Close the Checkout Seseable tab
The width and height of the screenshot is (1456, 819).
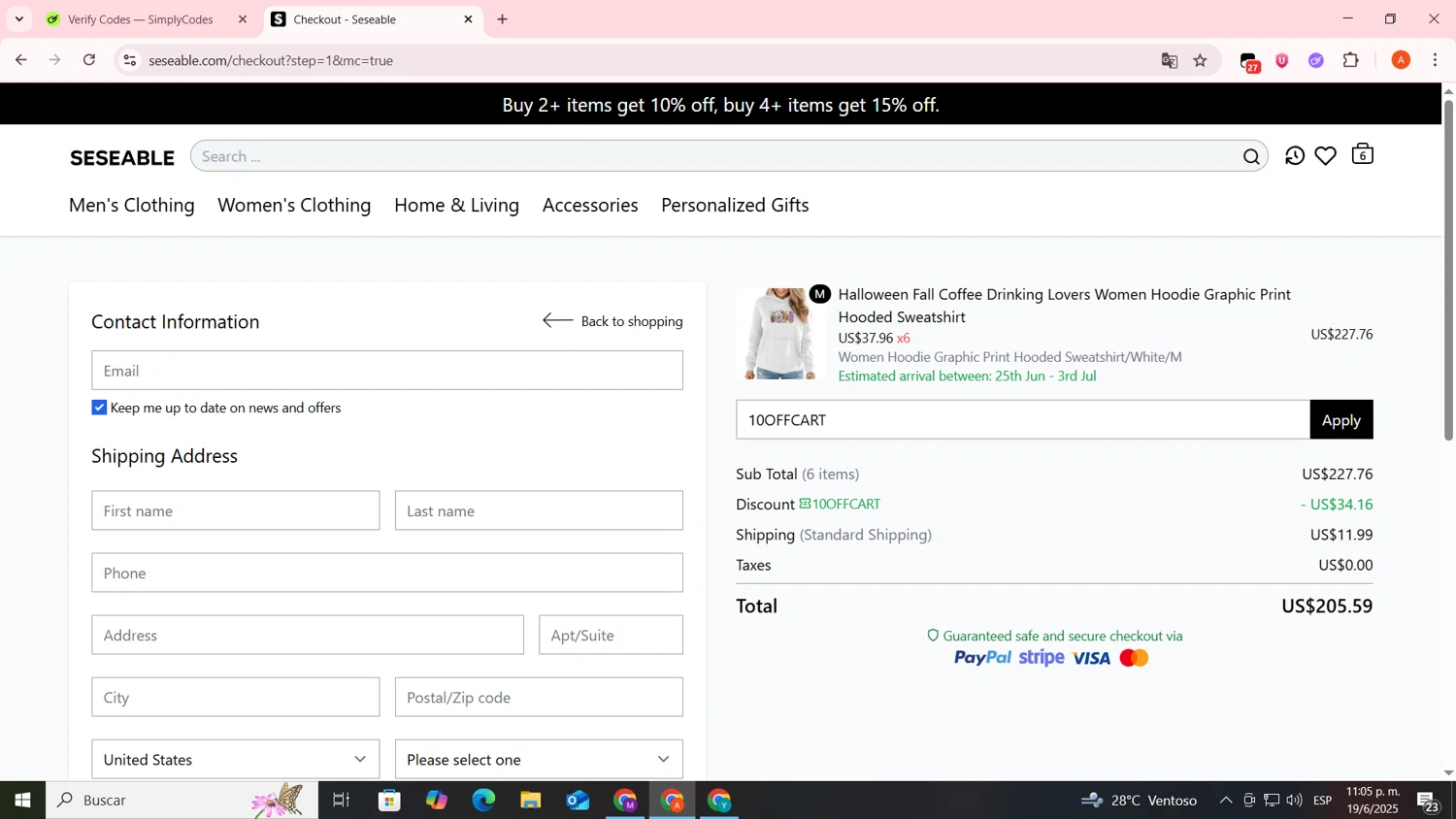tap(468, 19)
